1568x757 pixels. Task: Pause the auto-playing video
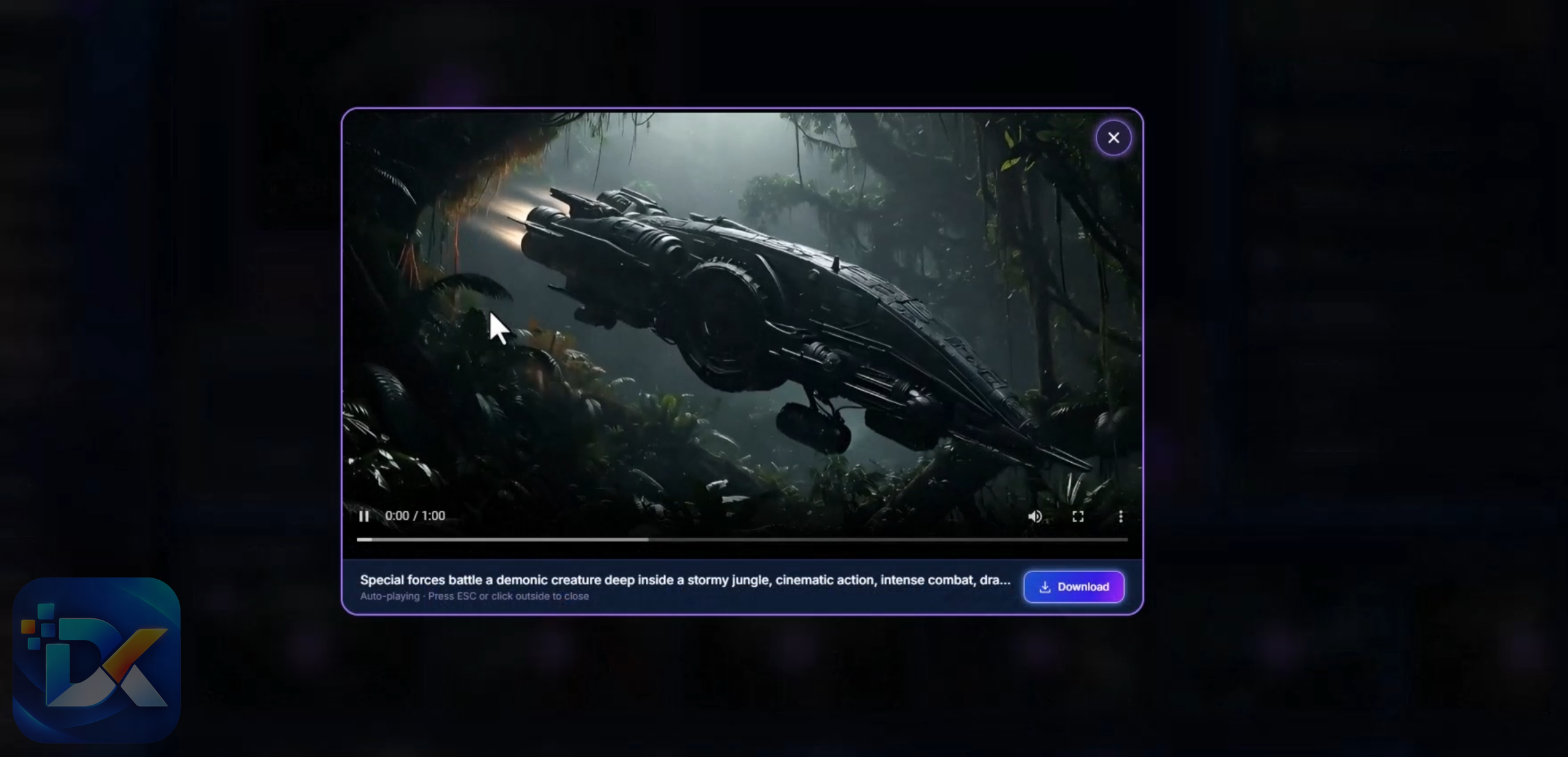[364, 516]
